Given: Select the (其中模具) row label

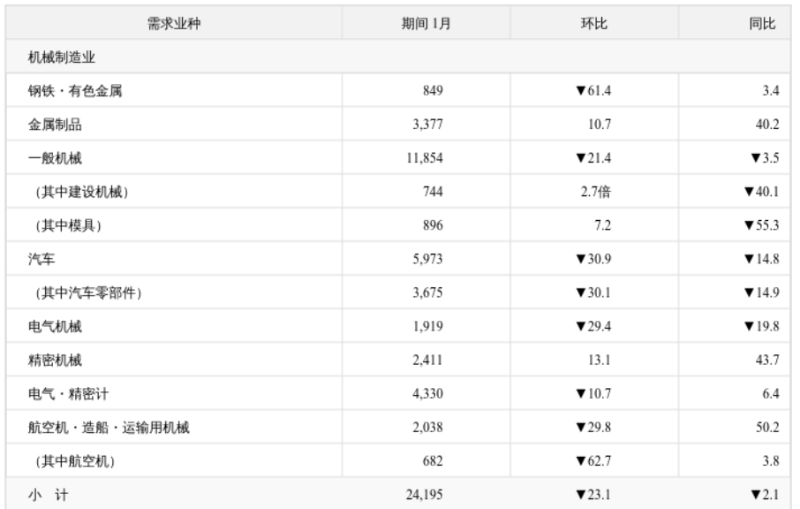Looking at the screenshot, I should point(68,225).
